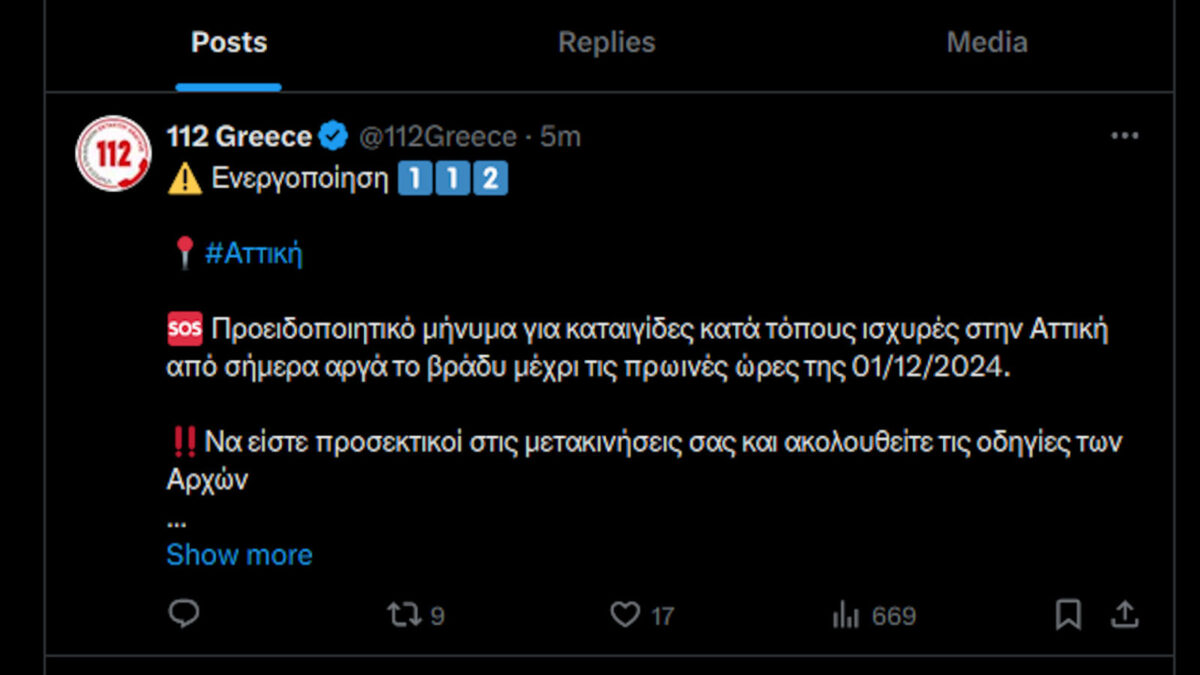
Task: Click the like count 17
Action: tap(662, 616)
